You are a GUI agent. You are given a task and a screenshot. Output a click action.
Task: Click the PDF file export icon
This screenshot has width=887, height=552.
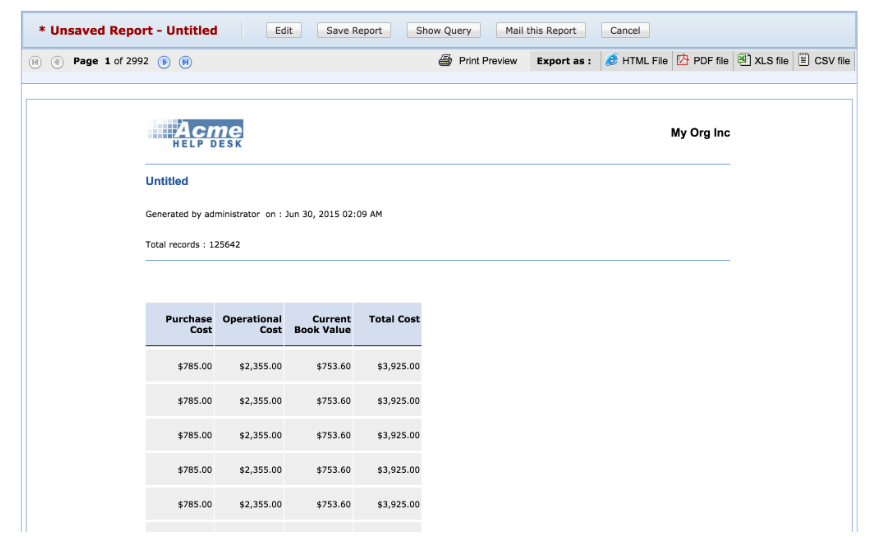[683, 61]
